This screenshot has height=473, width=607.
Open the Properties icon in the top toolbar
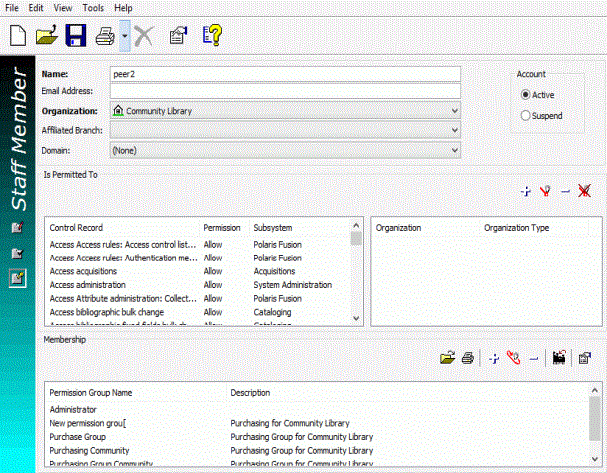(180, 36)
